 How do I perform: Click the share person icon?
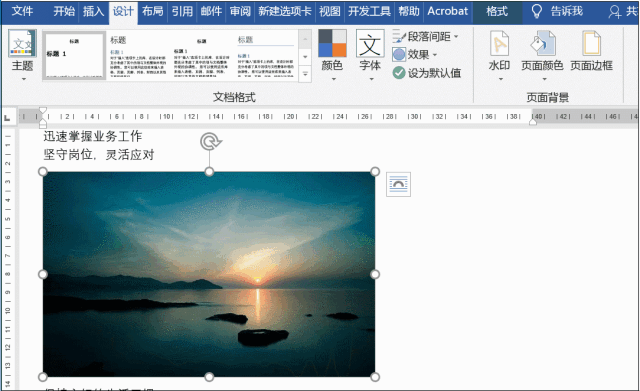pyautogui.click(x=615, y=11)
